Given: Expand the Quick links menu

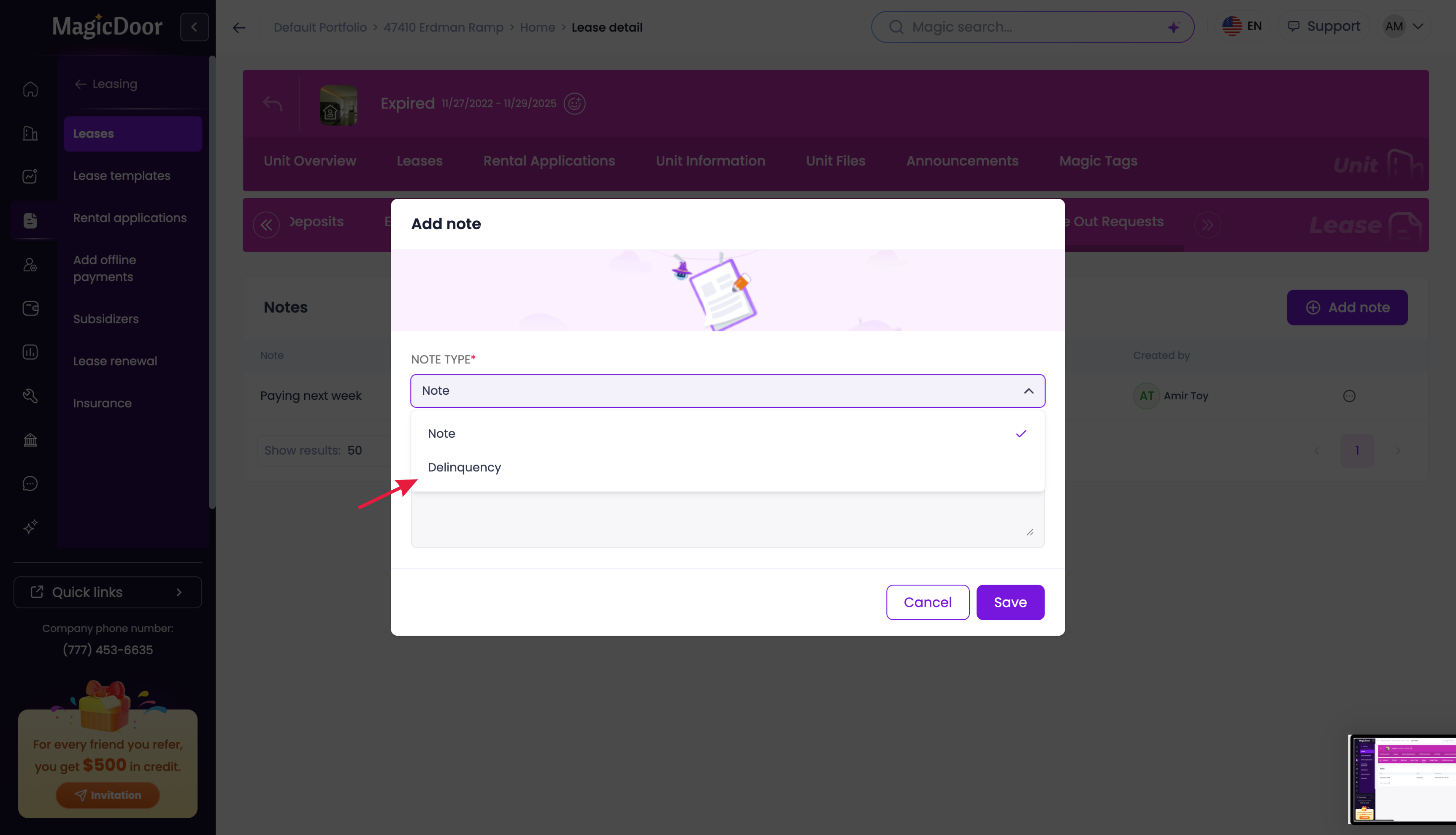Looking at the screenshot, I should coord(108,592).
